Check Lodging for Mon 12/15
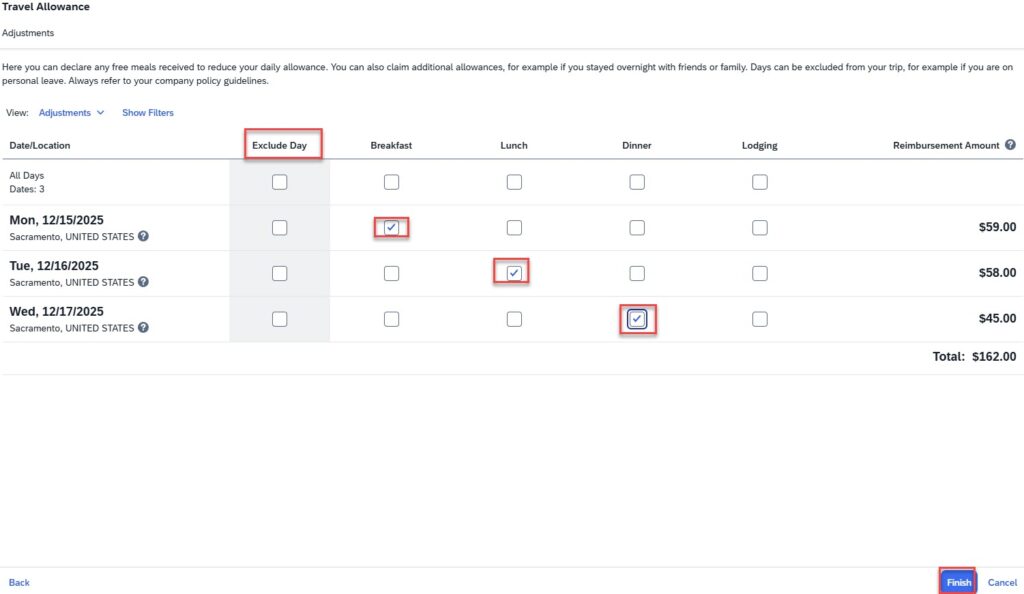This screenshot has height=594, width=1024. pyautogui.click(x=759, y=227)
